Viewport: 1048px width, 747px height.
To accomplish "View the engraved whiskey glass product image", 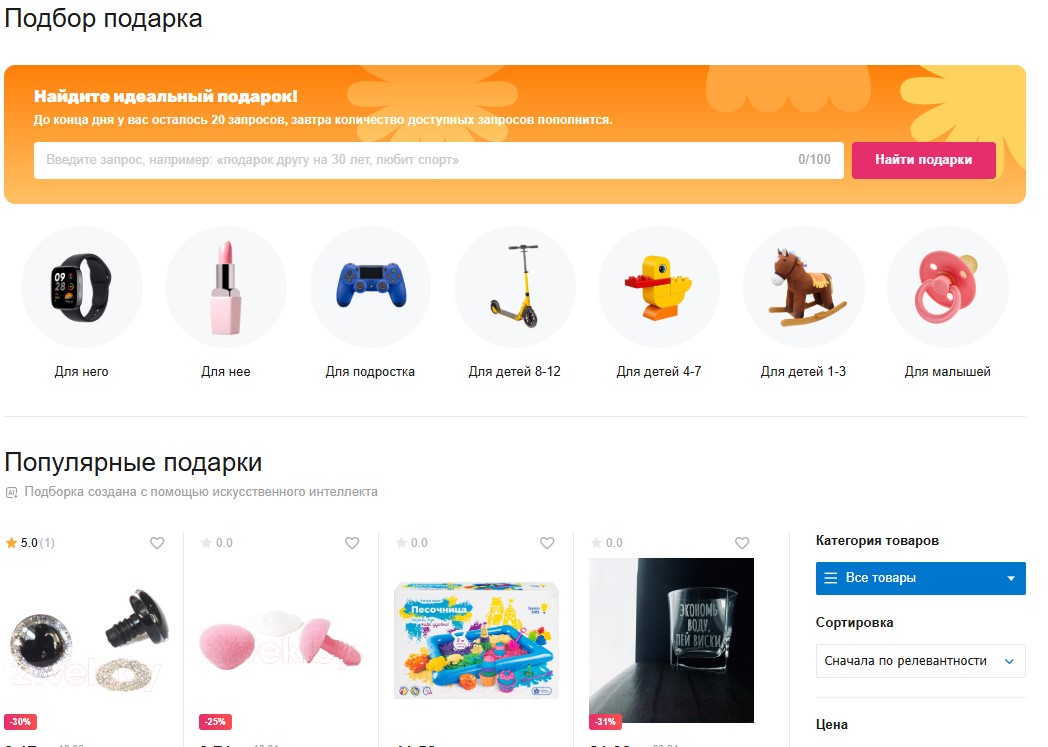I will pos(672,640).
